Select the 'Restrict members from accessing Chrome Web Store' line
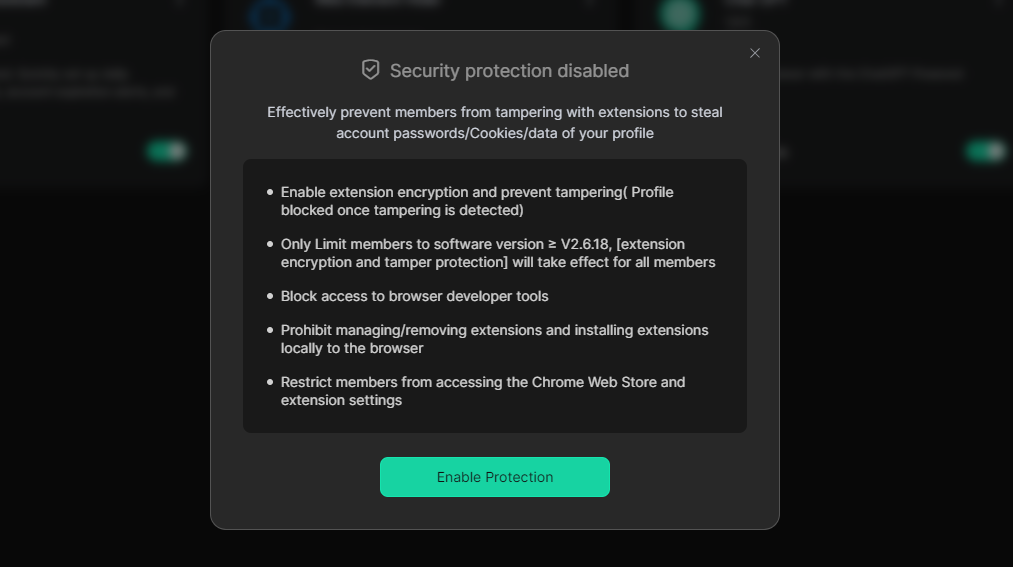 (x=483, y=391)
